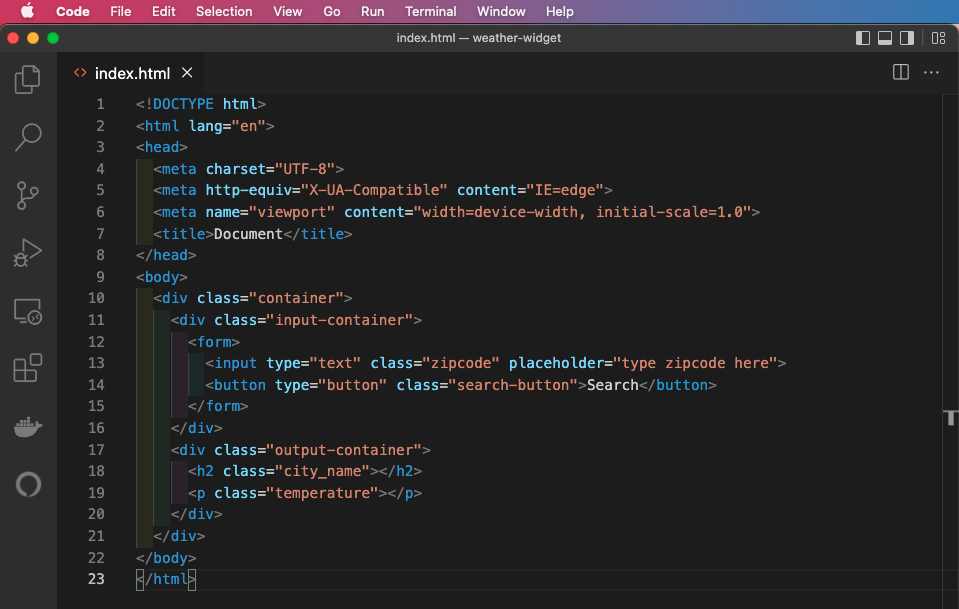This screenshot has height=609, width=959.
Task: Open the Extensions panel
Action: (27, 368)
